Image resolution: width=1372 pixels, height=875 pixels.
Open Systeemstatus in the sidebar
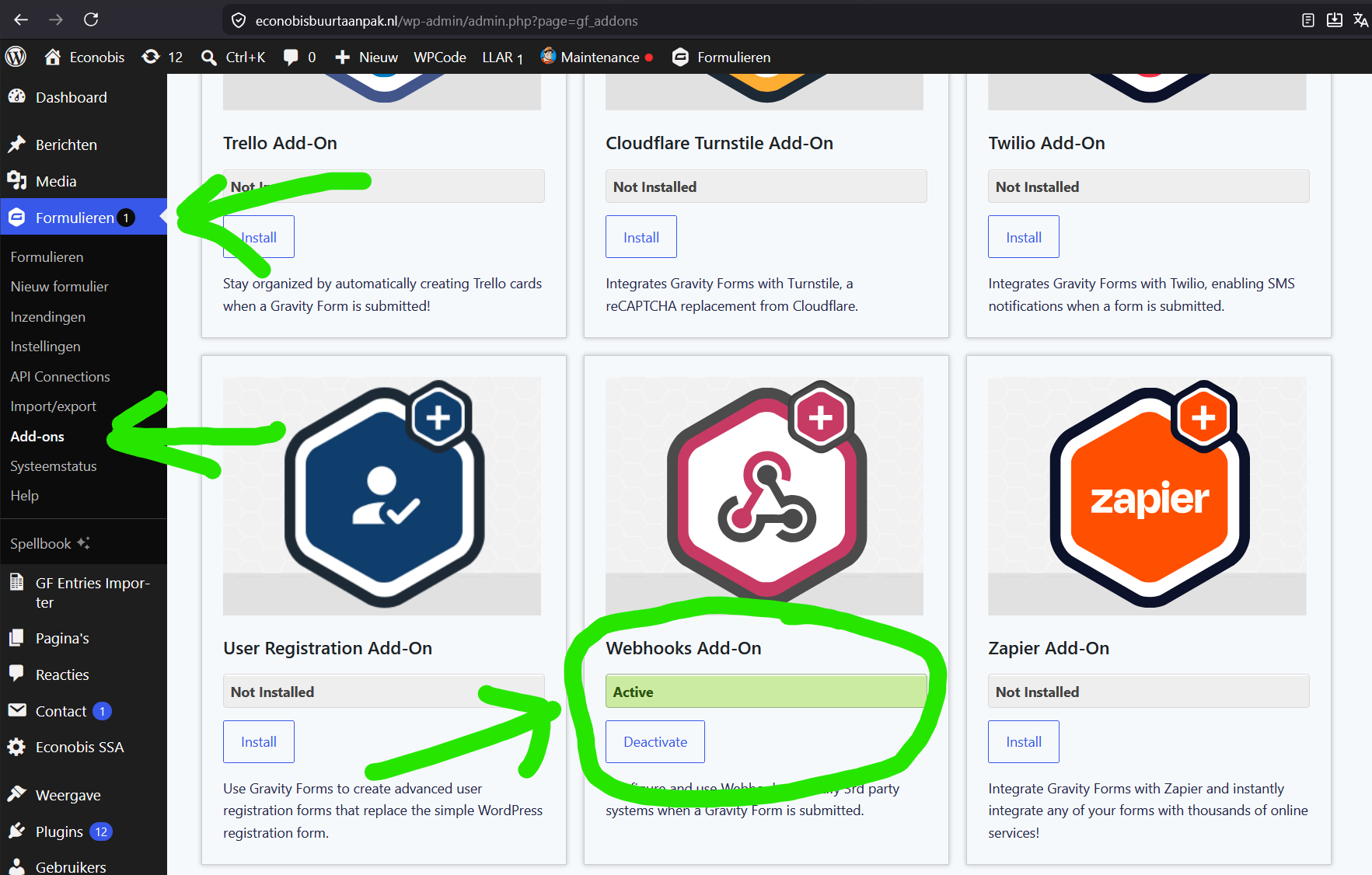coord(54,466)
